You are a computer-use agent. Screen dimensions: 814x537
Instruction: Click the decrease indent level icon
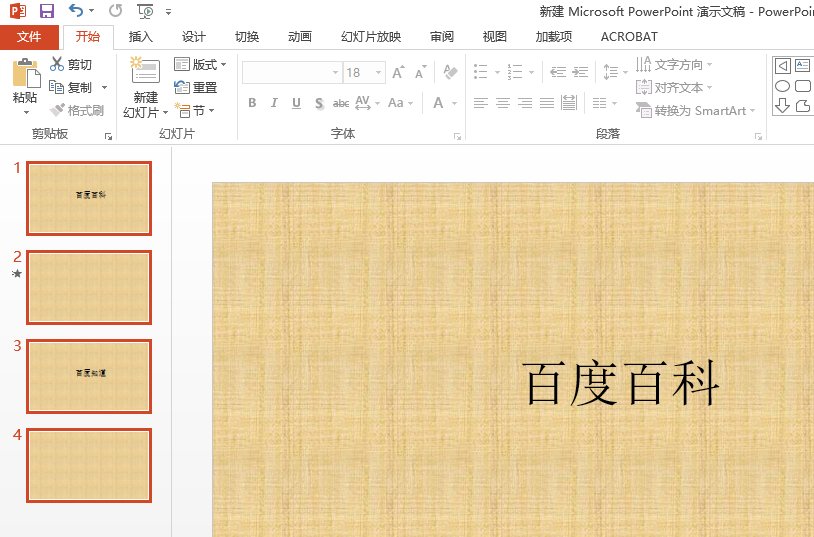(x=558, y=72)
